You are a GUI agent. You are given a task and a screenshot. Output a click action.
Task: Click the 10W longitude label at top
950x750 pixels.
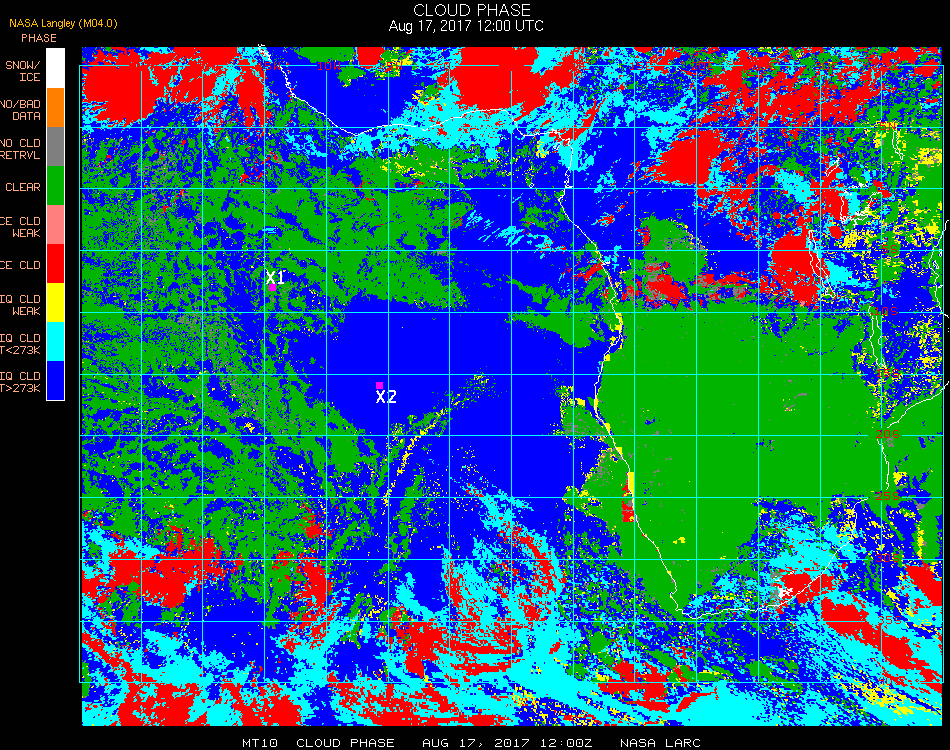(x=328, y=66)
